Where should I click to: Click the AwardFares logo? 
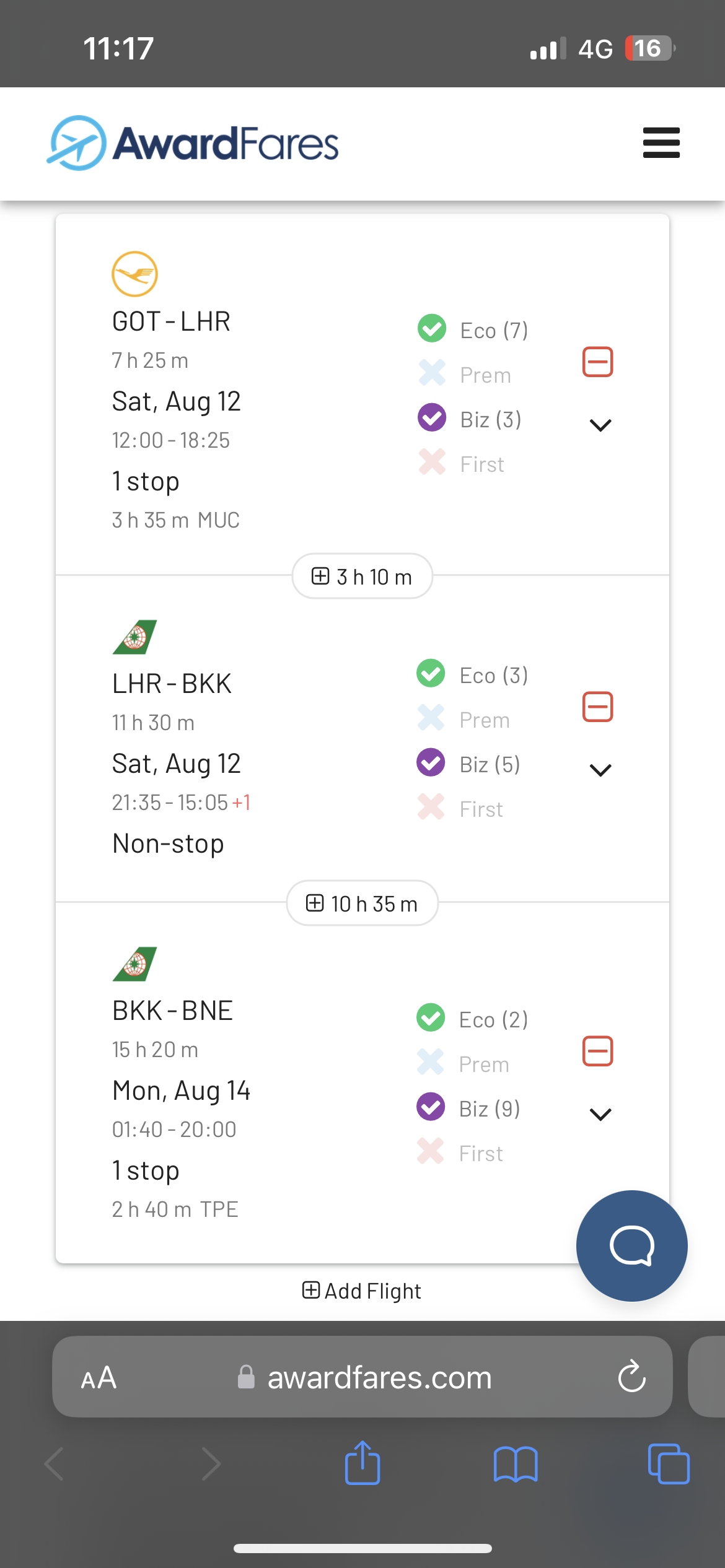point(193,143)
